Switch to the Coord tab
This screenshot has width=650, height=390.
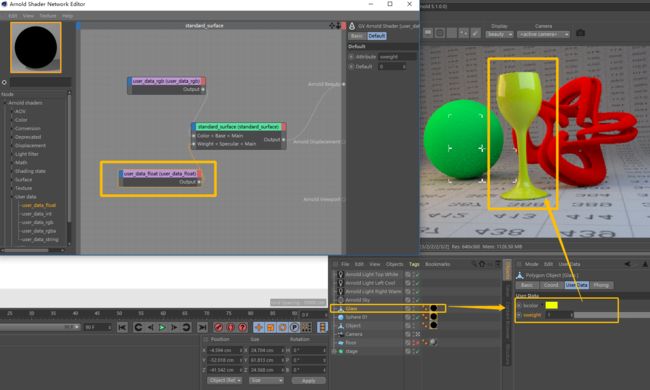click(x=551, y=285)
